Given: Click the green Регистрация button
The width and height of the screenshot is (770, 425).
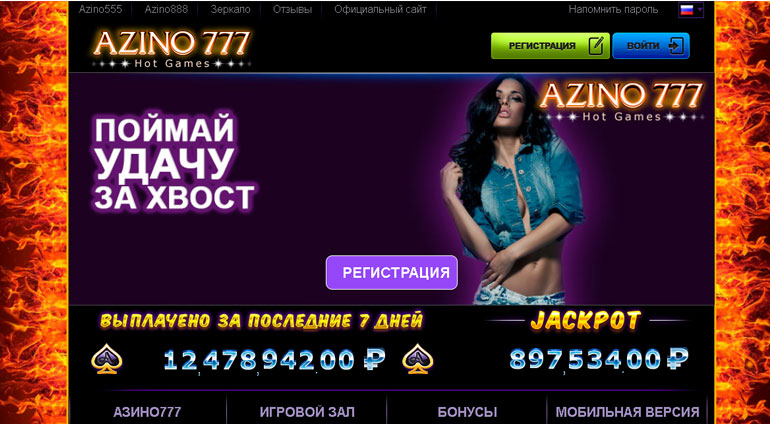Looking at the screenshot, I should [x=550, y=46].
